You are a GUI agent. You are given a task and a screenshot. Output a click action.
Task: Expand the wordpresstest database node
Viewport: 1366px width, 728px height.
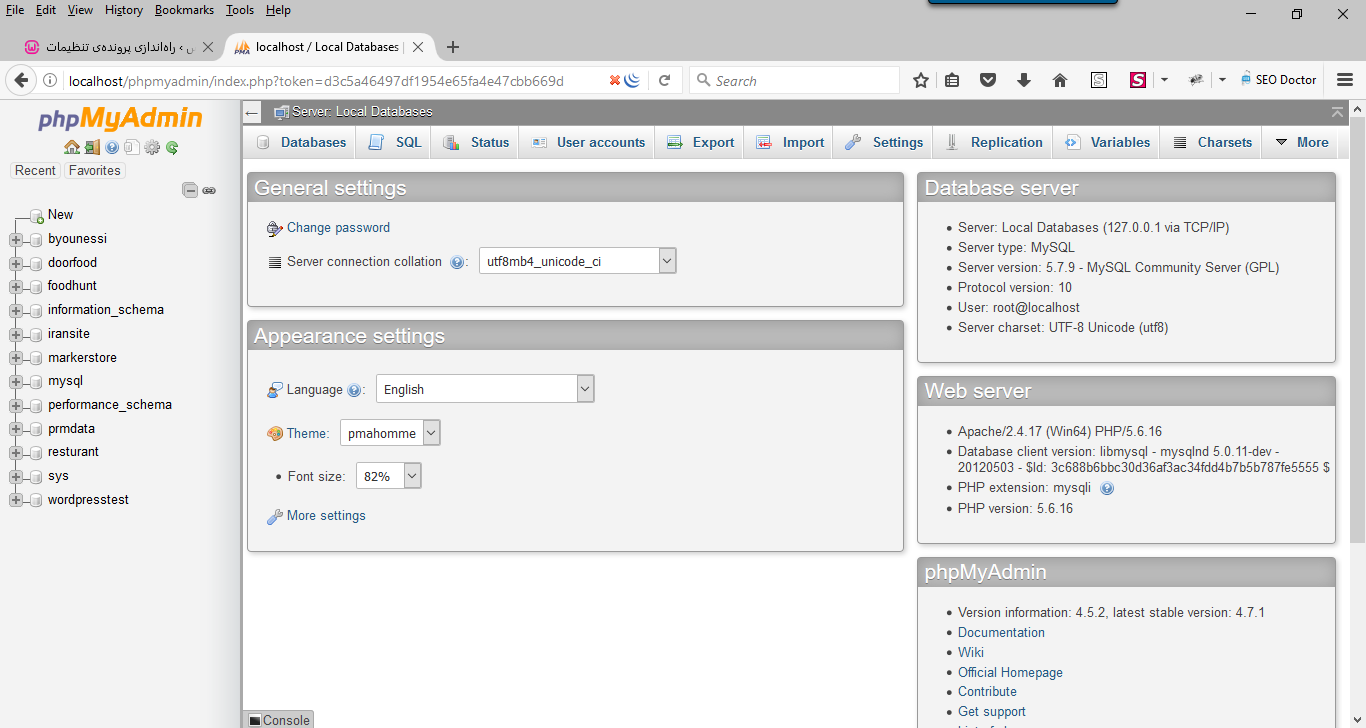(x=16, y=500)
